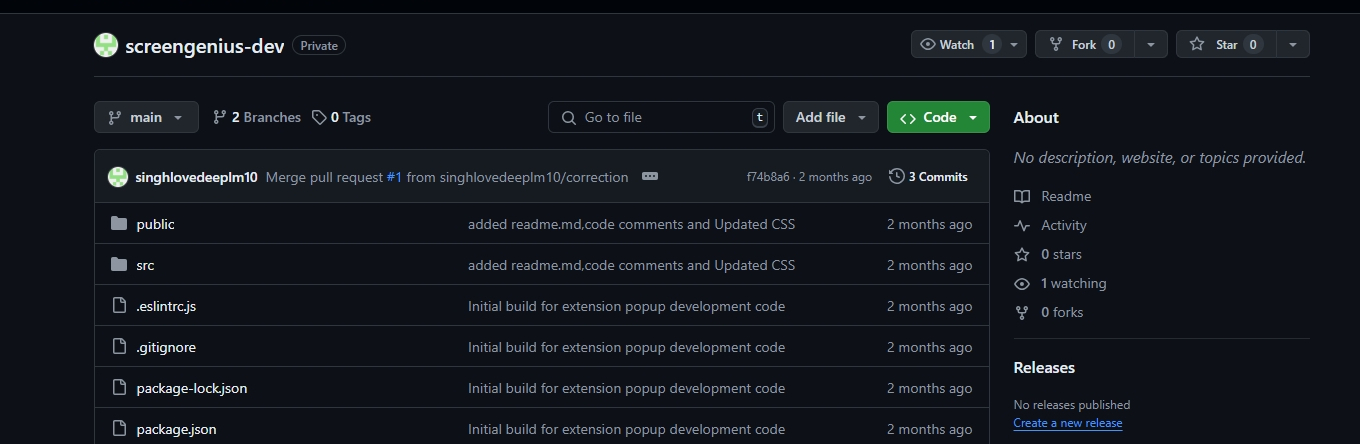Open the Activity link in About
The height and width of the screenshot is (444, 1360).
click(x=1051, y=225)
